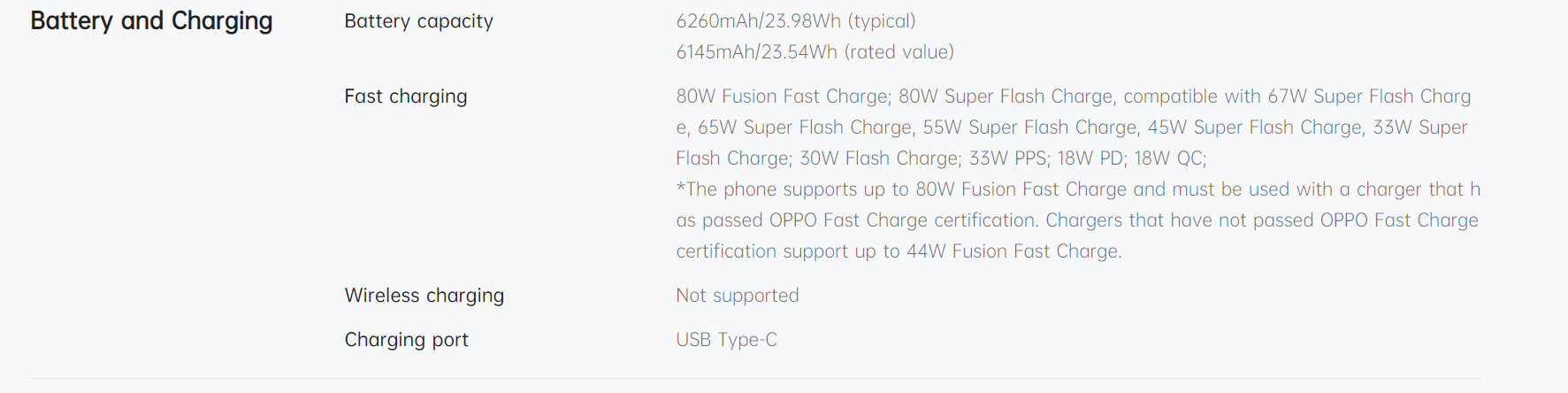Click the 18W QC text
Image resolution: width=1568 pixels, height=393 pixels.
(1170, 158)
